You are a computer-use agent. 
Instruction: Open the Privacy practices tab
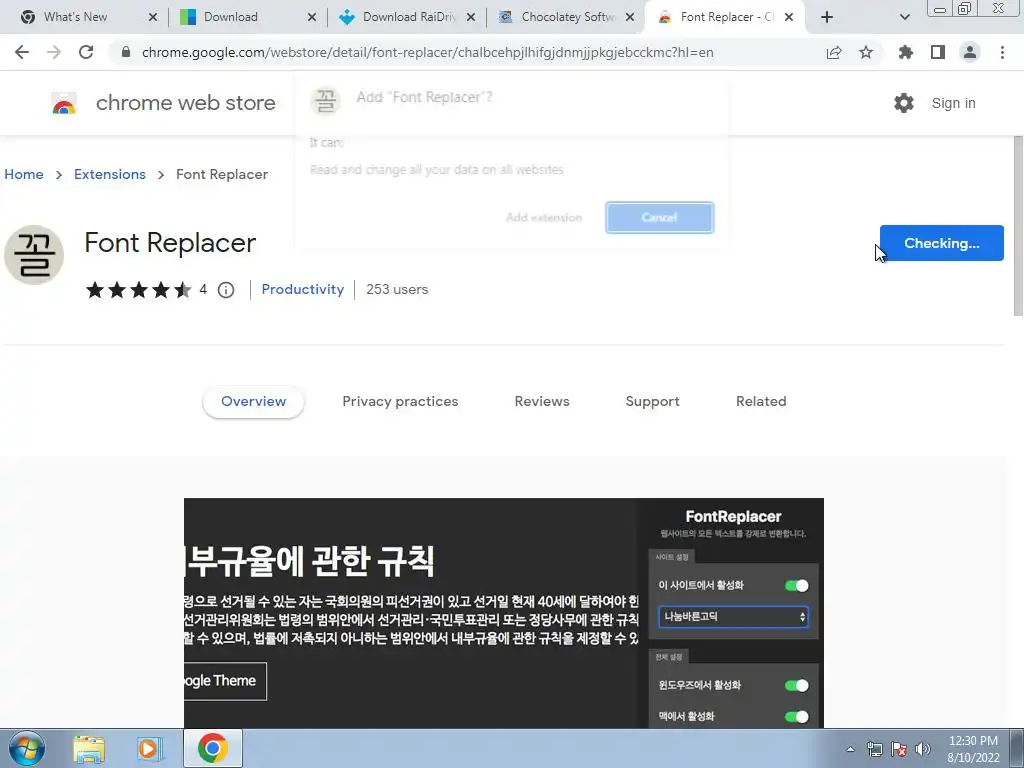tap(400, 402)
